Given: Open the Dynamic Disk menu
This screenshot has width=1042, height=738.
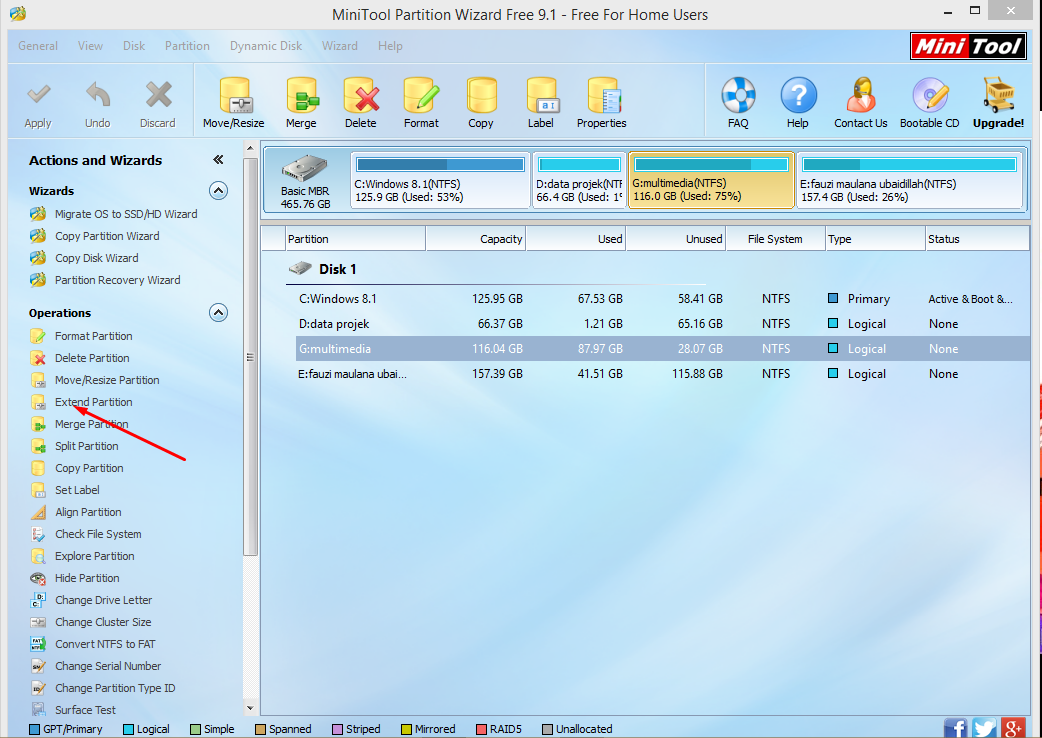Looking at the screenshot, I should click(266, 46).
